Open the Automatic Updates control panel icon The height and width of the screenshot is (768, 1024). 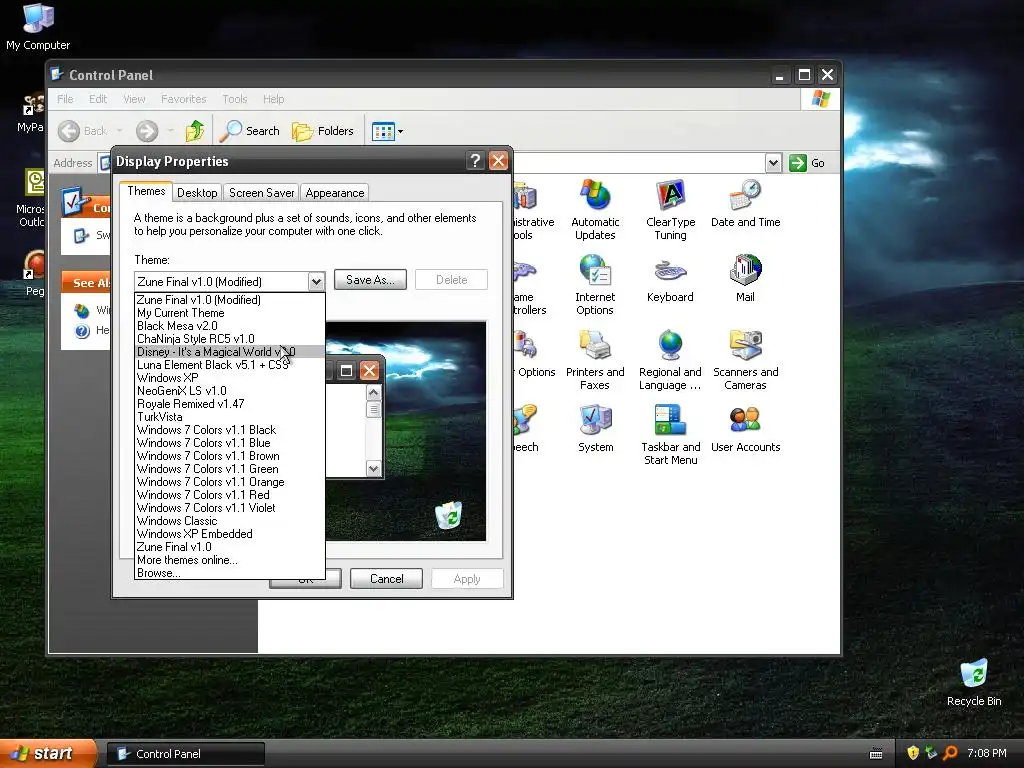(x=595, y=210)
